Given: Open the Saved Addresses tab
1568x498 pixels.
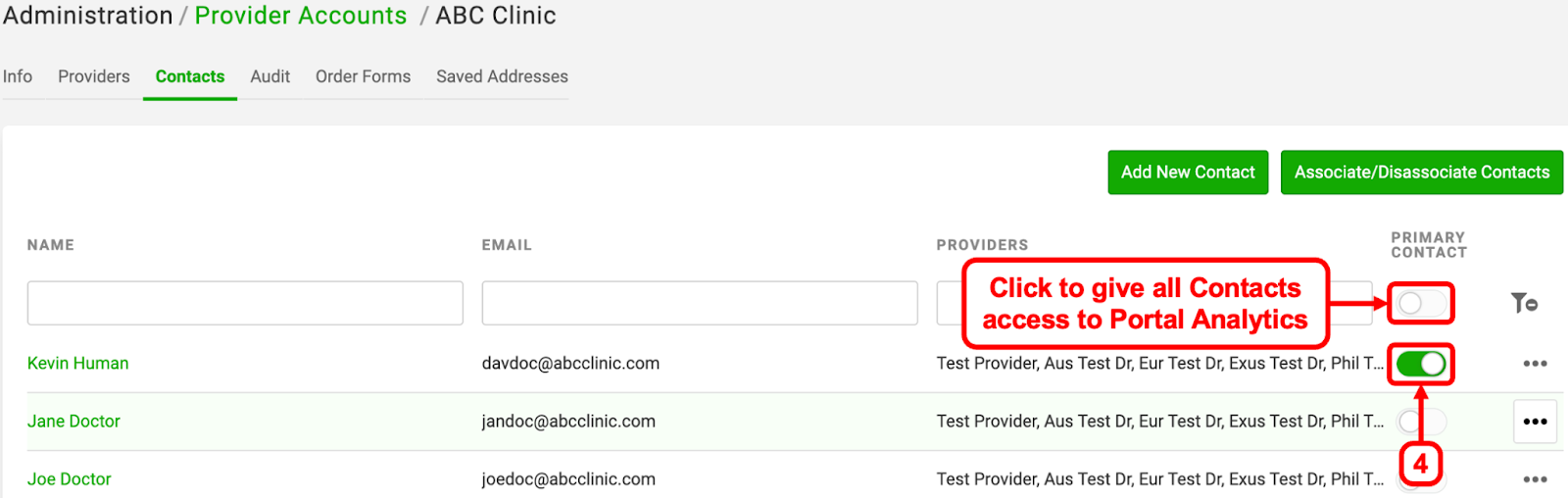Looking at the screenshot, I should tap(502, 76).
